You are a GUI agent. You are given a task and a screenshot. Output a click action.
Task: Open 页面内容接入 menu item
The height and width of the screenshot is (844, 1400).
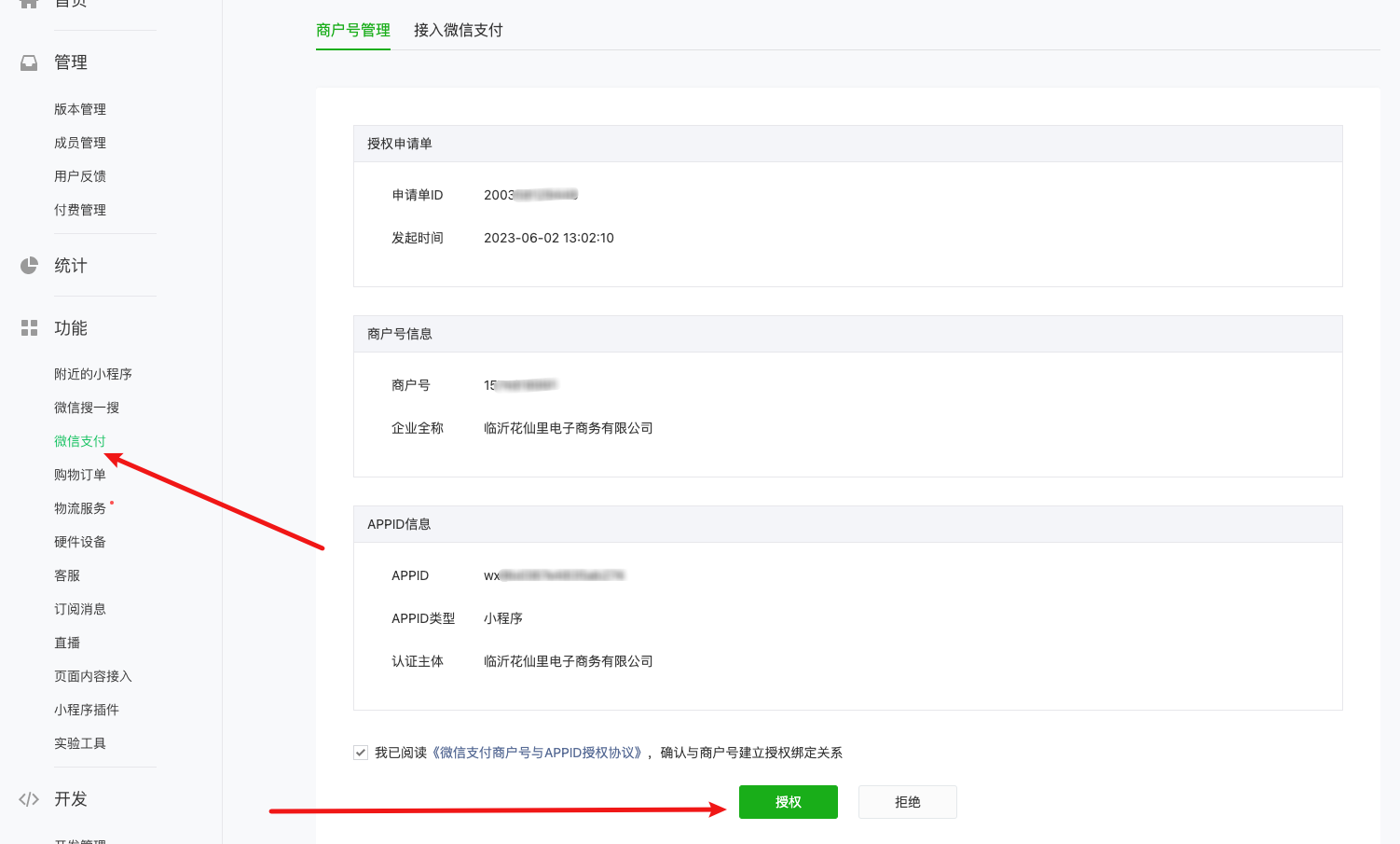93,676
